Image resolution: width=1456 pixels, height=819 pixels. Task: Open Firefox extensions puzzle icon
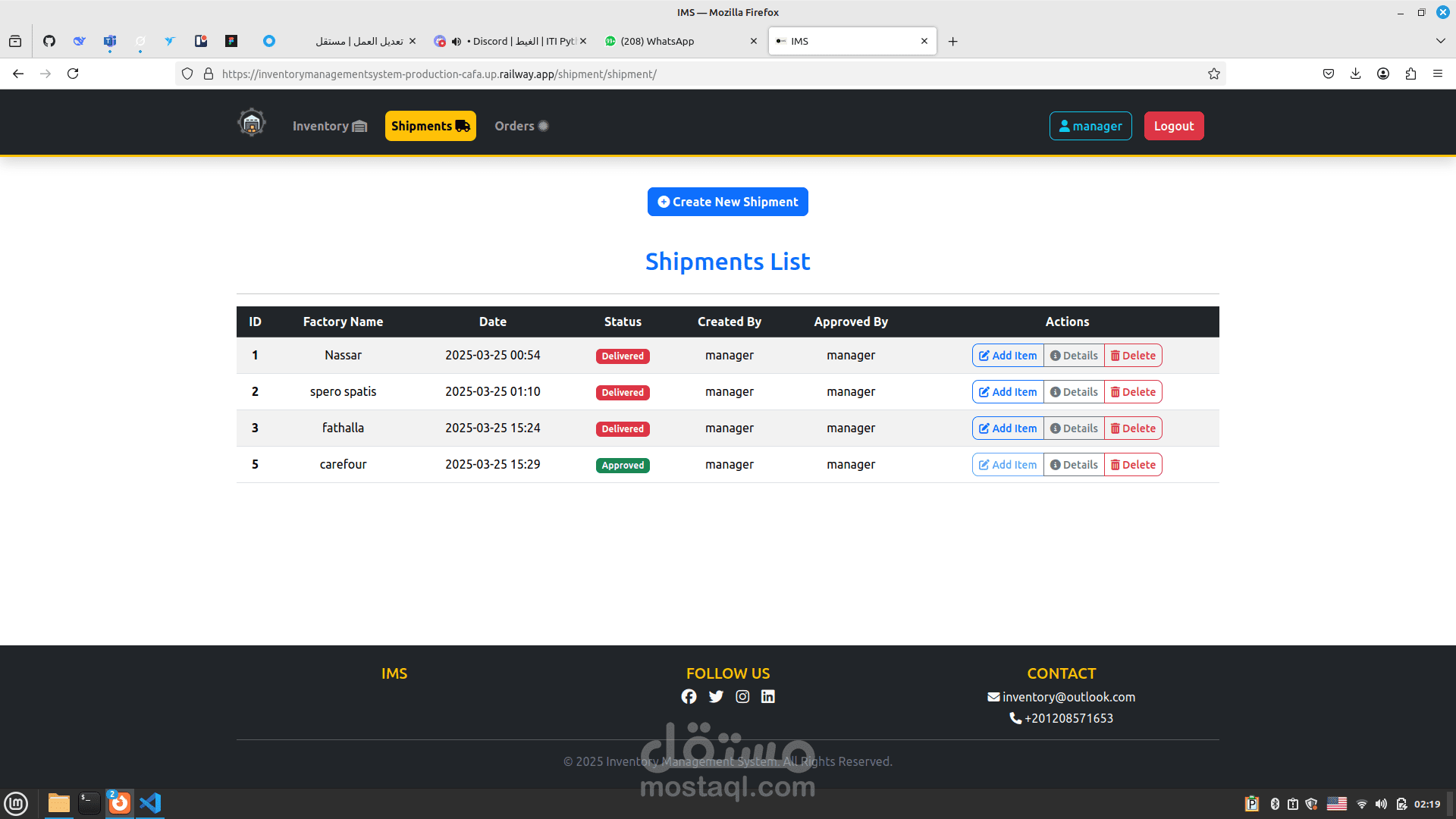[x=1410, y=74]
